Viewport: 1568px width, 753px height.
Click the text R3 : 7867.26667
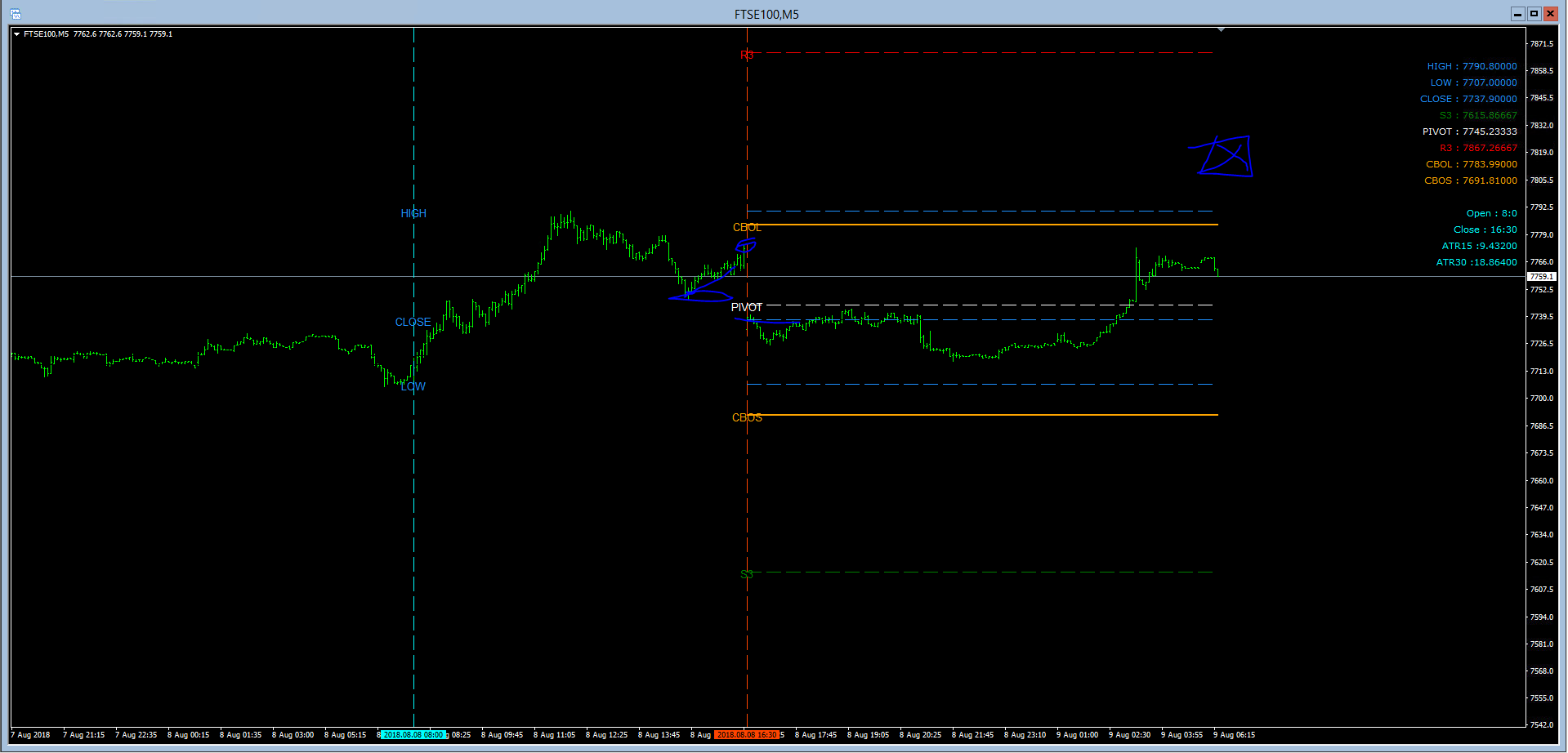tap(1478, 148)
